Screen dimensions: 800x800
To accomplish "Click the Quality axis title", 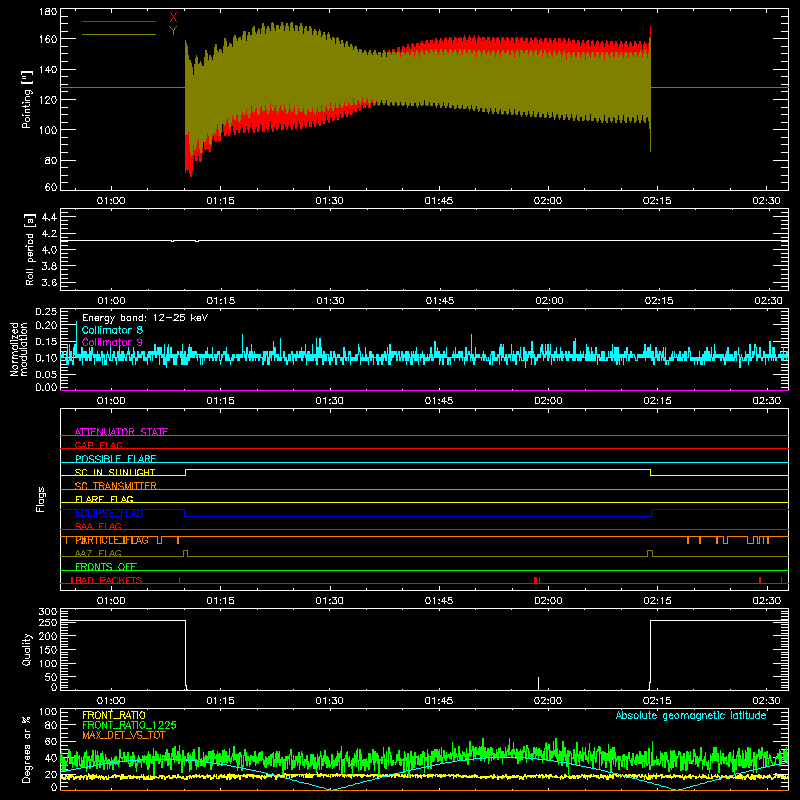I will [x=27, y=650].
